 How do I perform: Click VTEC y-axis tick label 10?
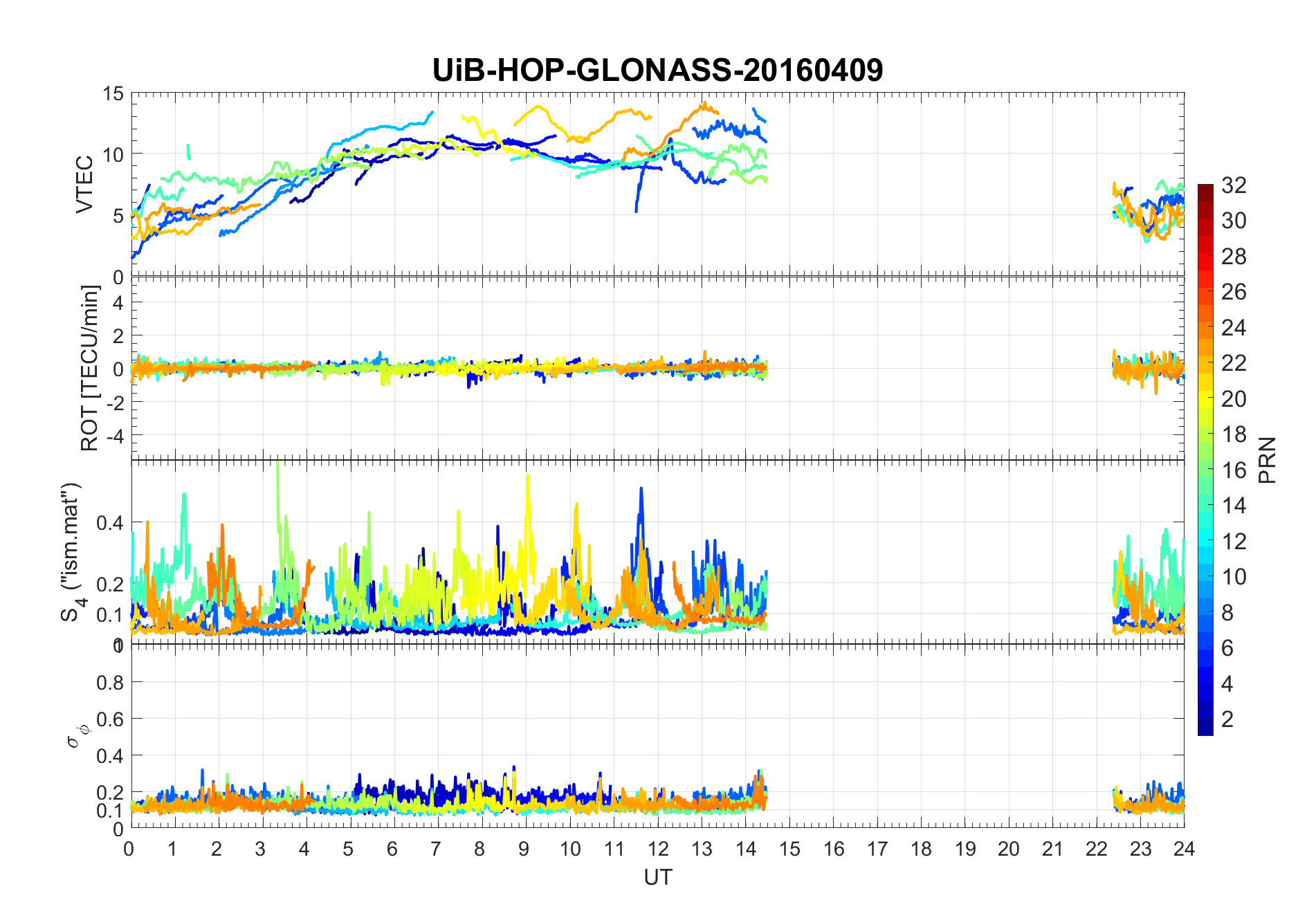pyautogui.click(x=112, y=154)
